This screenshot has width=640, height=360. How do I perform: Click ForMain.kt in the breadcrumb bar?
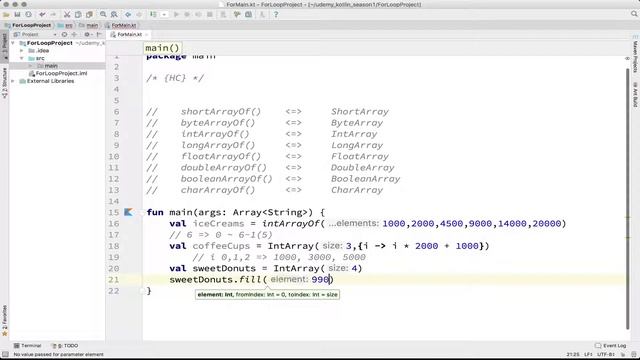tap(124, 25)
